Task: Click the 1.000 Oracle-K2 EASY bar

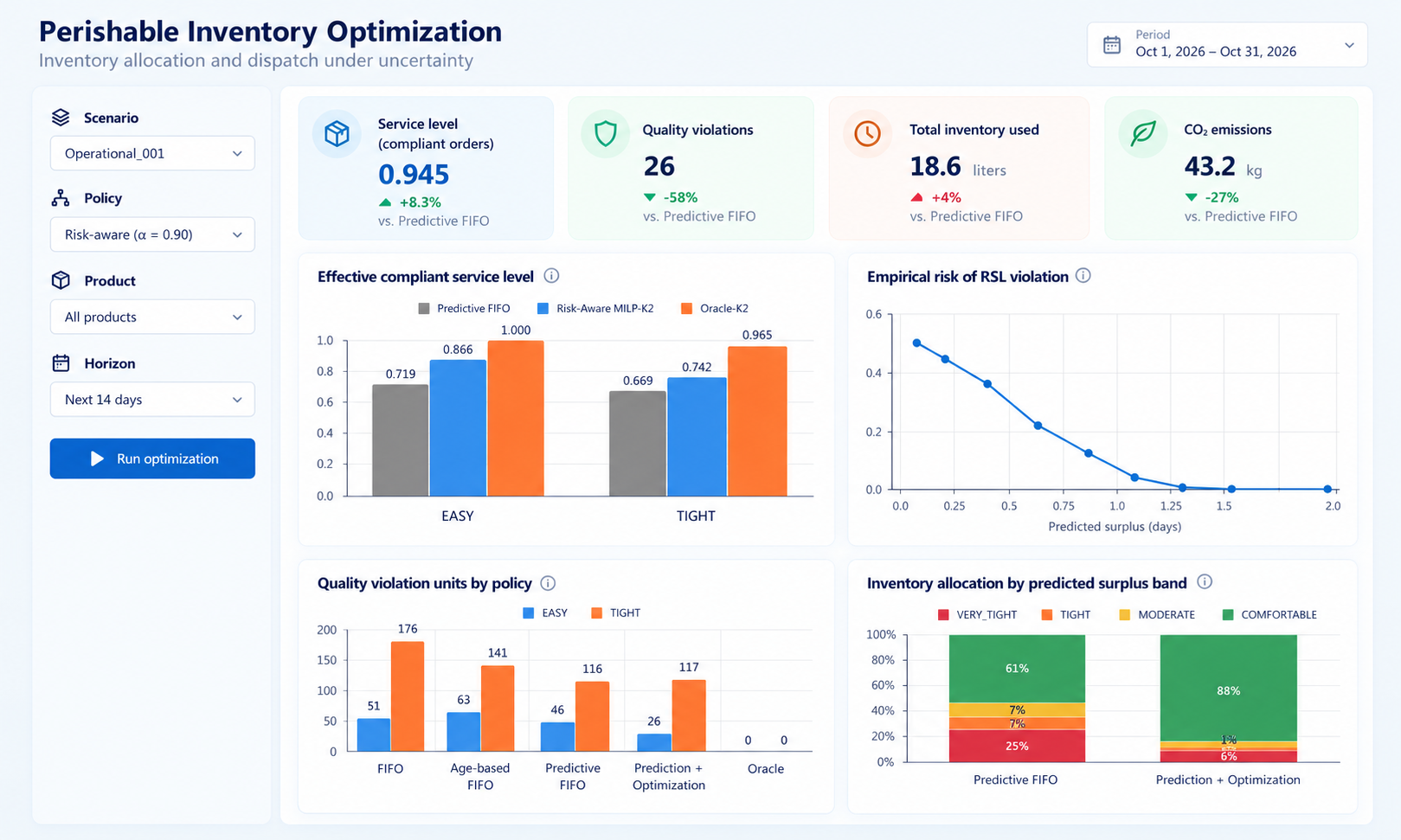Action: point(516,418)
